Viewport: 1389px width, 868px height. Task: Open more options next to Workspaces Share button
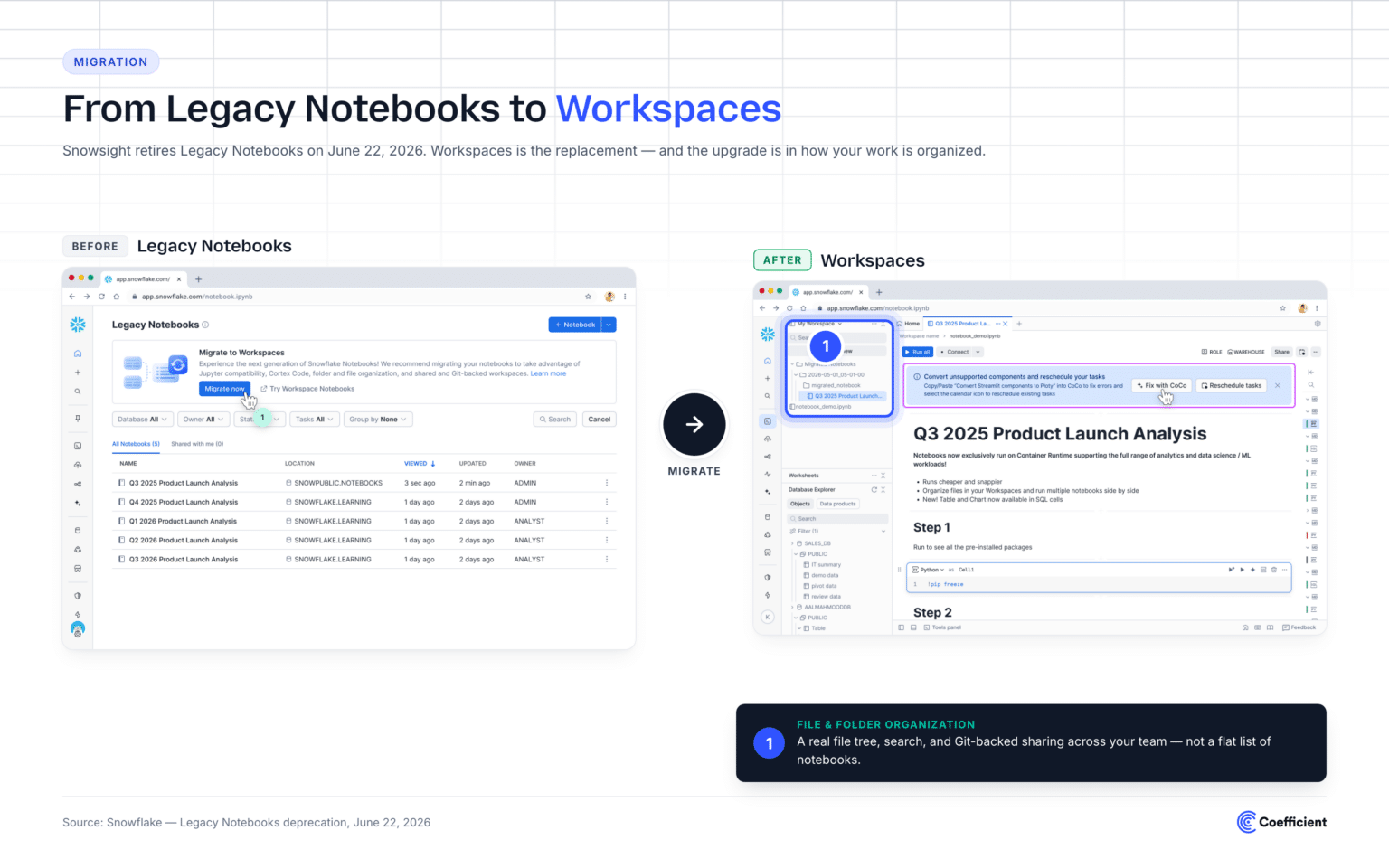[1316, 352]
